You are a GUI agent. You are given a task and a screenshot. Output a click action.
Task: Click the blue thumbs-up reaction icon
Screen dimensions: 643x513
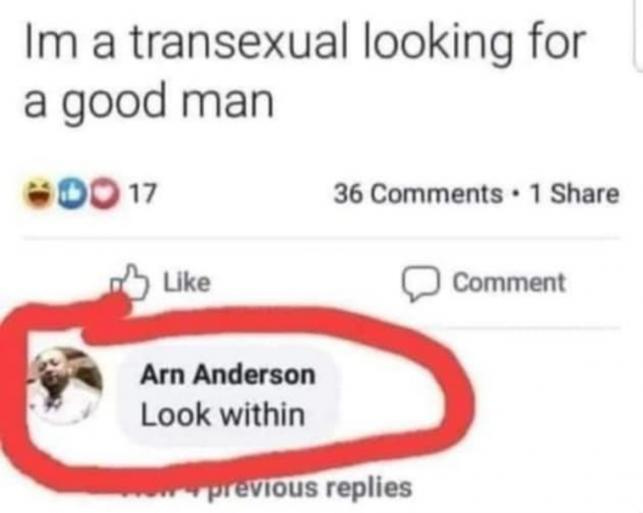(x=71, y=194)
